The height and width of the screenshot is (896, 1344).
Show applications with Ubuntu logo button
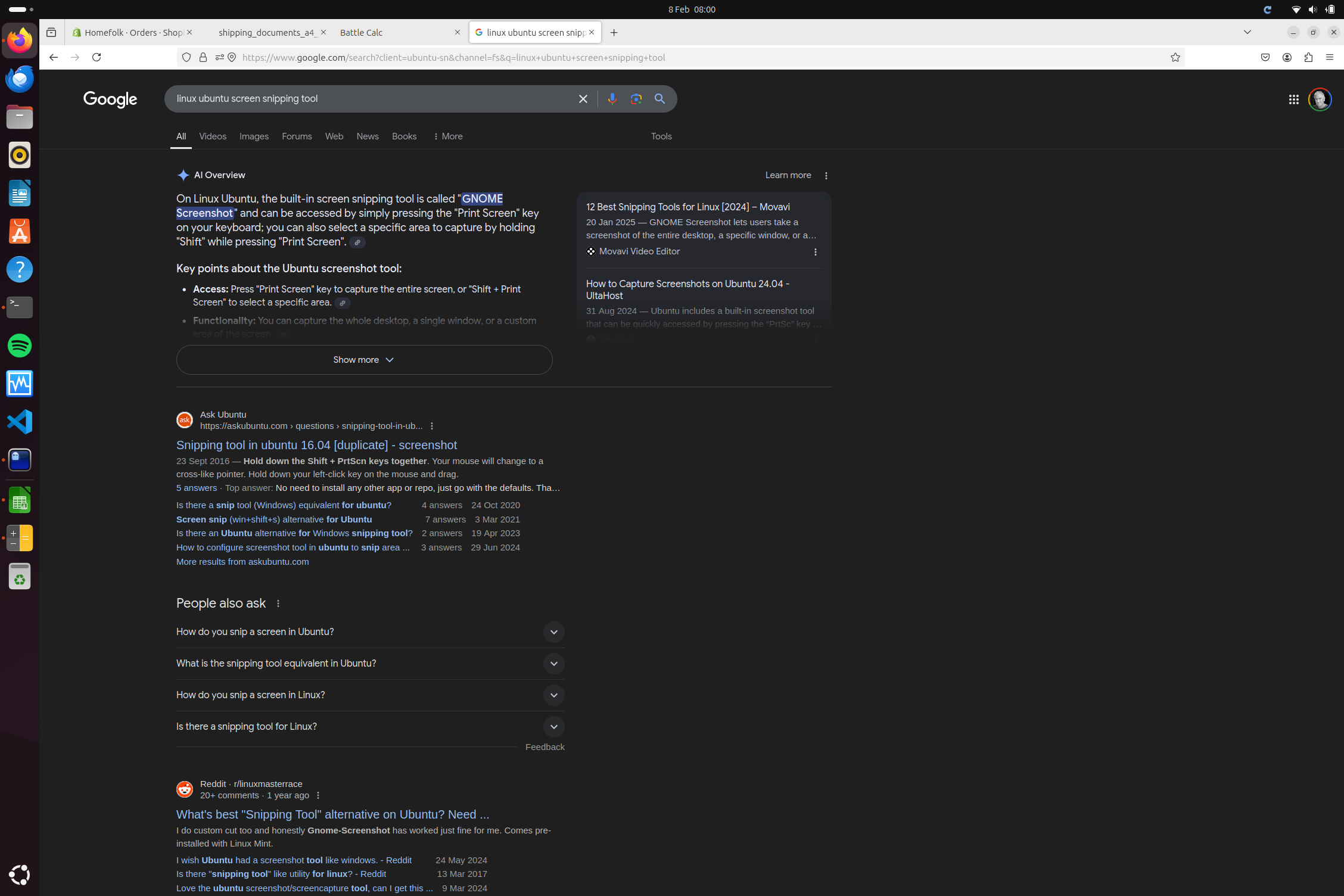20,875
